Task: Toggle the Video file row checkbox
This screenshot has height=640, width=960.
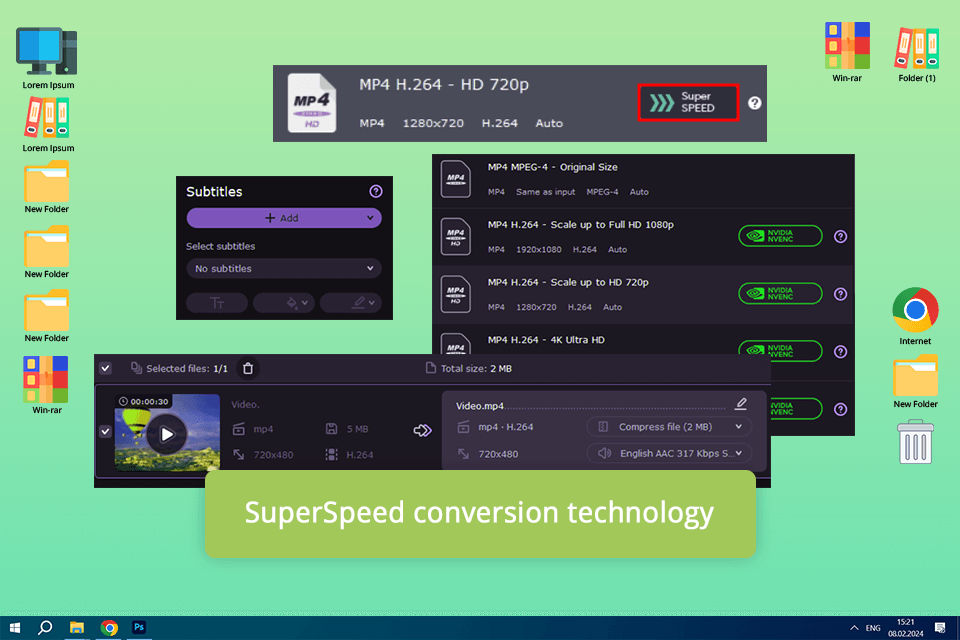Action: (x=105, y=431)
